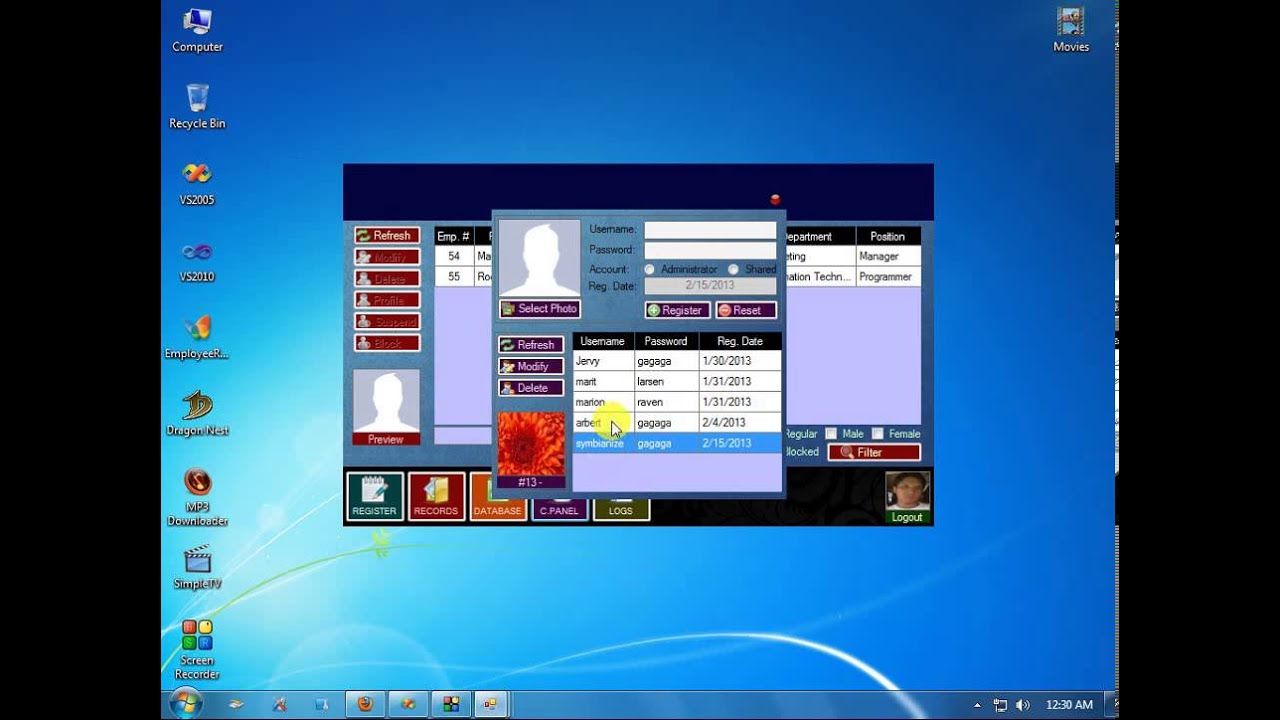Click the date cell 2/4/2013
1280x720 pixels.
[740, 422]
